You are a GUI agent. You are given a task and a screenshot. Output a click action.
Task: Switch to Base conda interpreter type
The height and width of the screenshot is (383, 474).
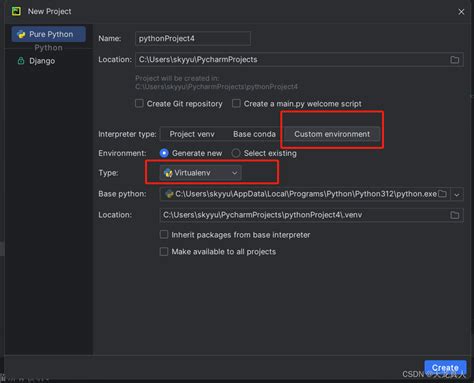click(x=254, y=134)
